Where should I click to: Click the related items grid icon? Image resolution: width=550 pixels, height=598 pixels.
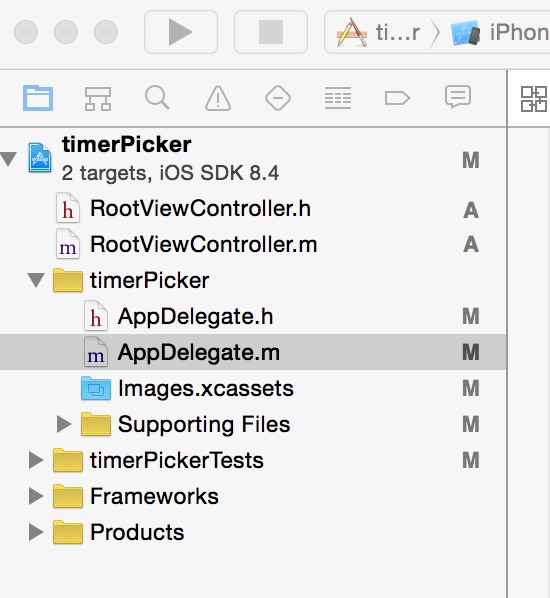click(x=534, y=99)
